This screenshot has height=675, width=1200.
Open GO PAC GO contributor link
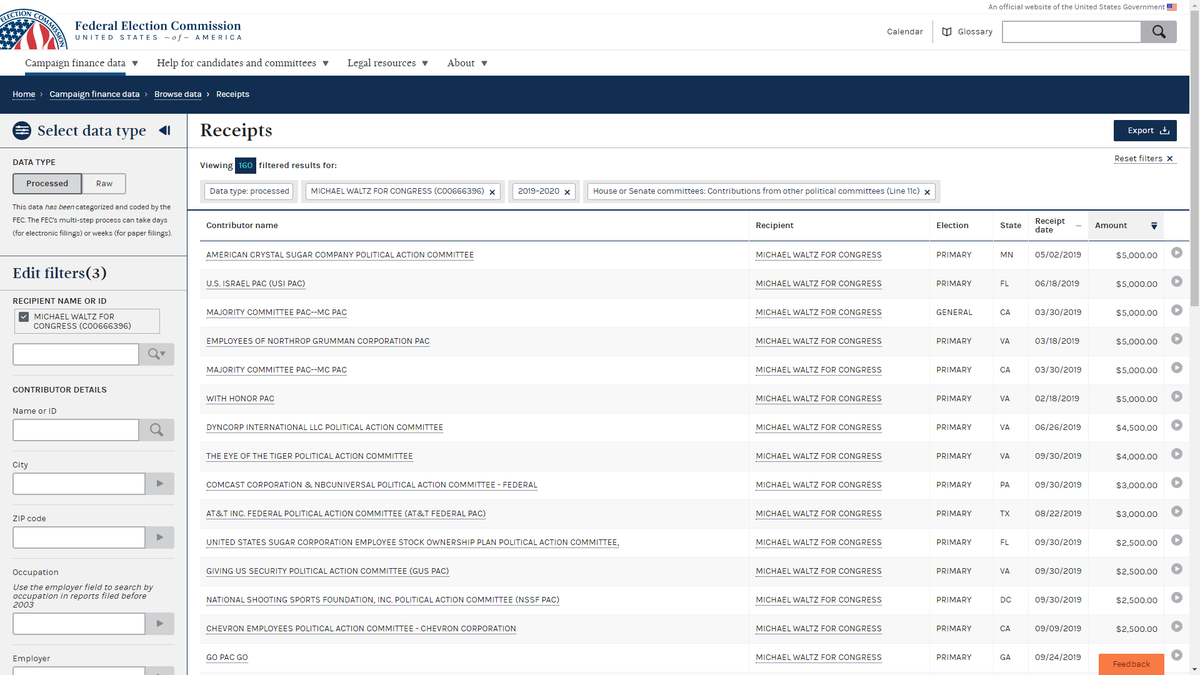(227, 658)
